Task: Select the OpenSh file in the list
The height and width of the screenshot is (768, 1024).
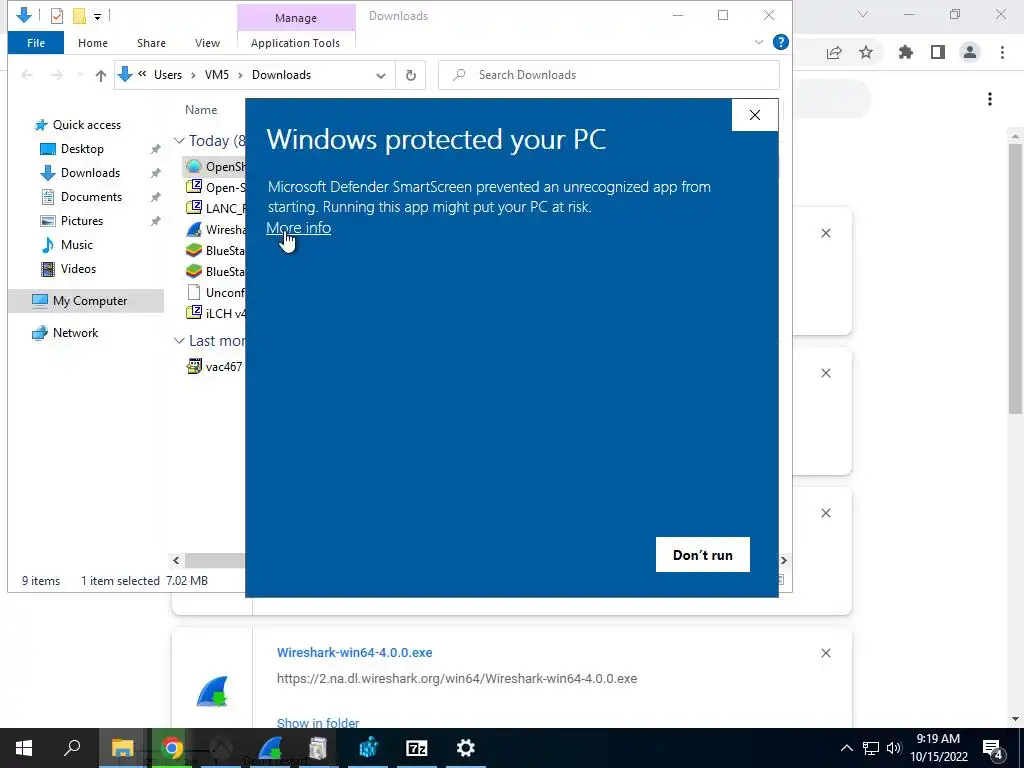Action: click(215, 167)
